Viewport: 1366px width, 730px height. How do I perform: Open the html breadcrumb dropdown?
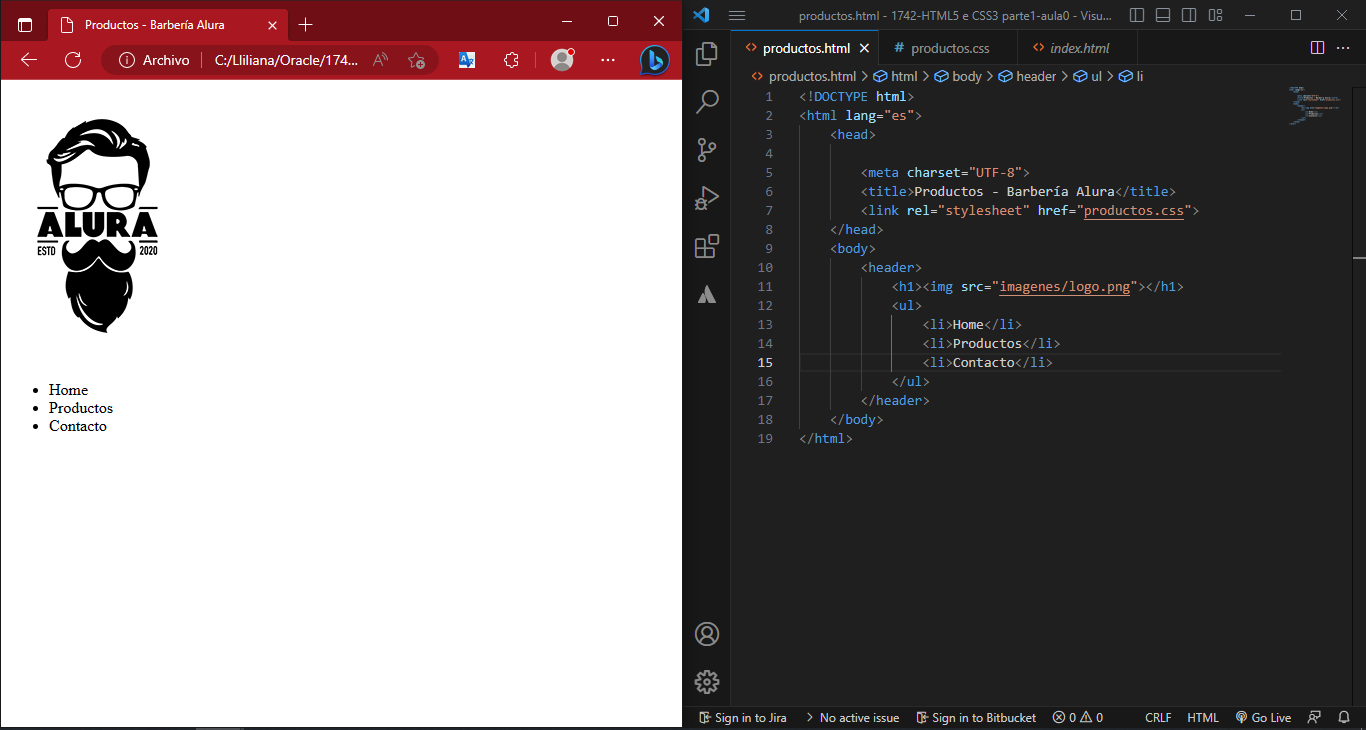point(895,76)
